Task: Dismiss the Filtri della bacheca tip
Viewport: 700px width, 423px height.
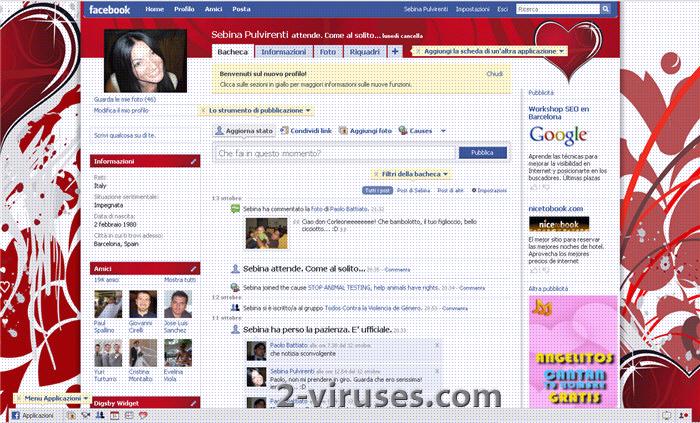Action: (x=376, y=174)
